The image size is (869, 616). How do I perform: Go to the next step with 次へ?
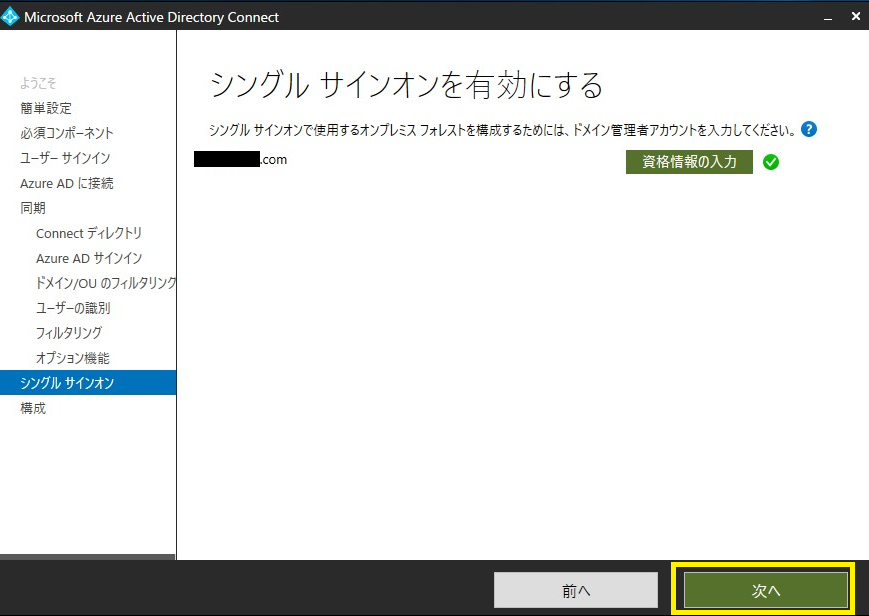[765, 590]
